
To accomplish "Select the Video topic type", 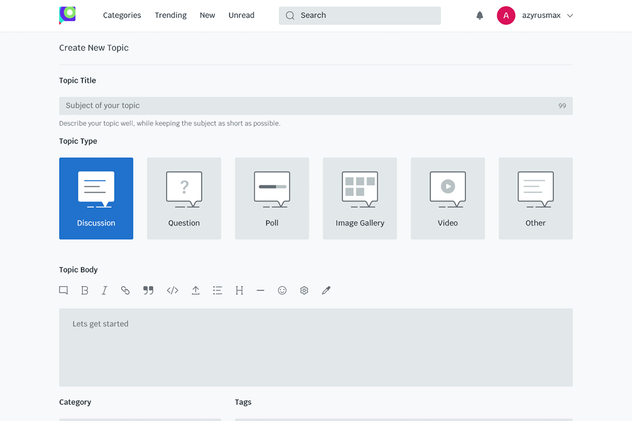I will 447,198.
